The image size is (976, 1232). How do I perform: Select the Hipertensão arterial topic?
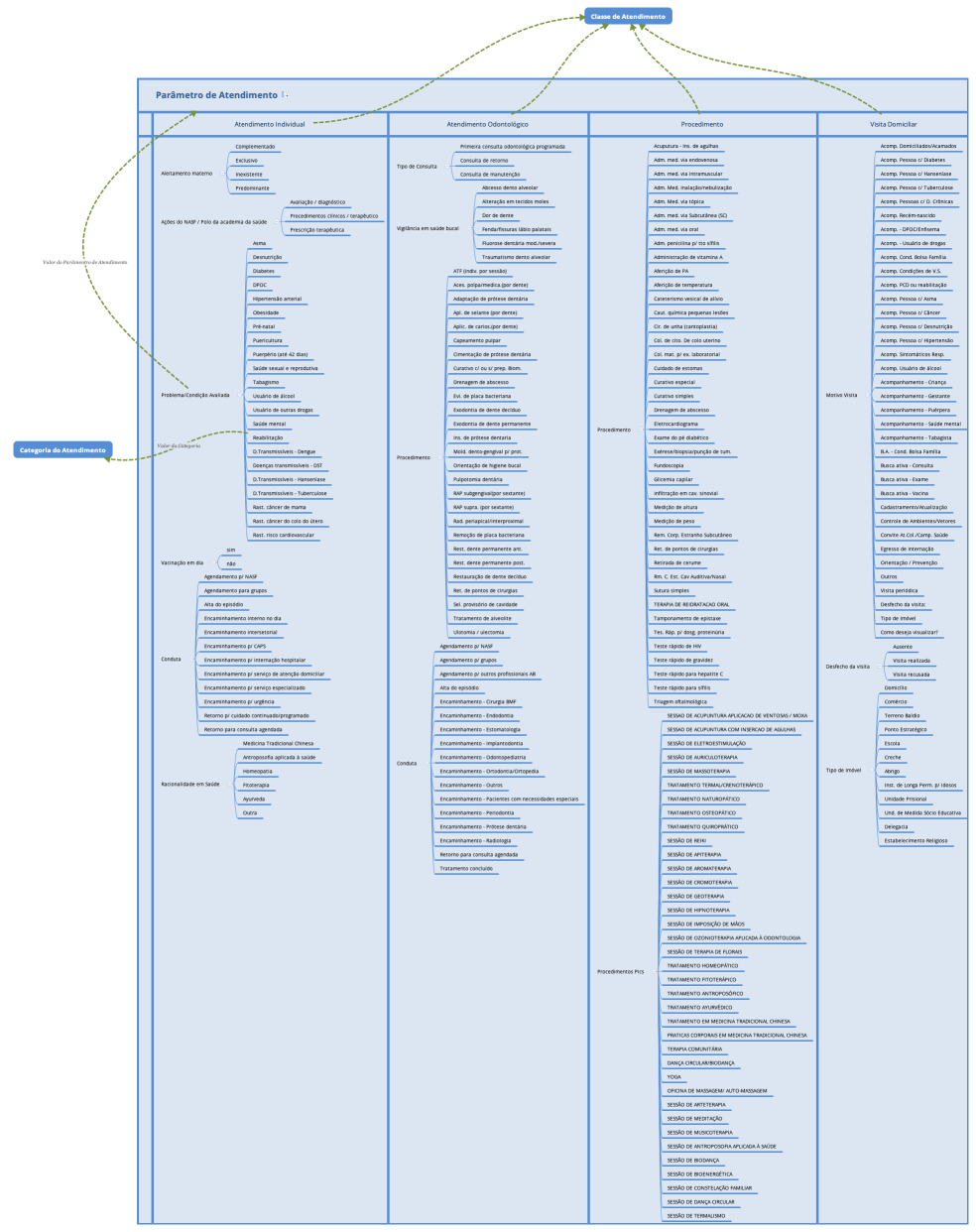tap(277, 299)
